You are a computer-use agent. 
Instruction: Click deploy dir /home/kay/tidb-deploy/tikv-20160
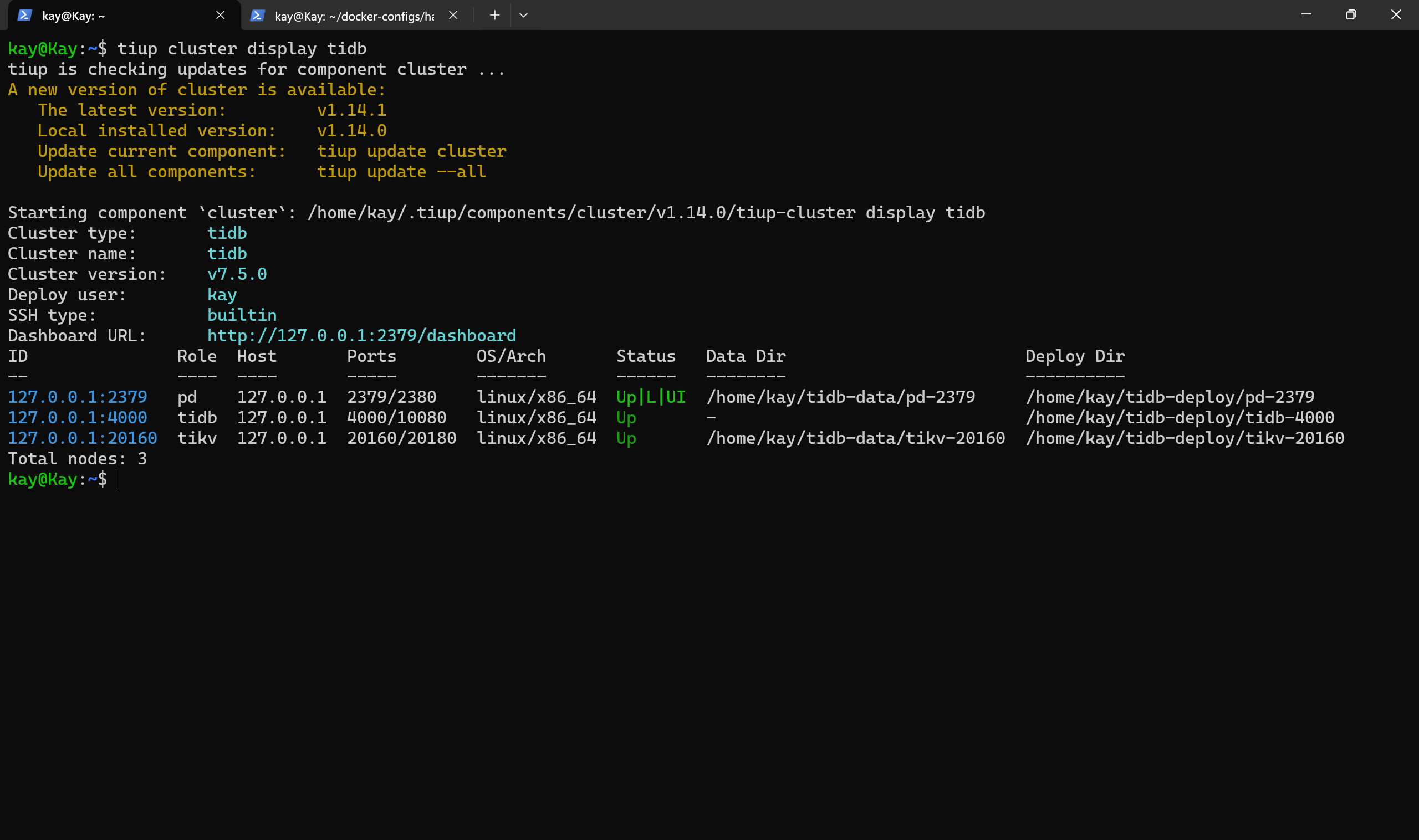point(1185,438)
